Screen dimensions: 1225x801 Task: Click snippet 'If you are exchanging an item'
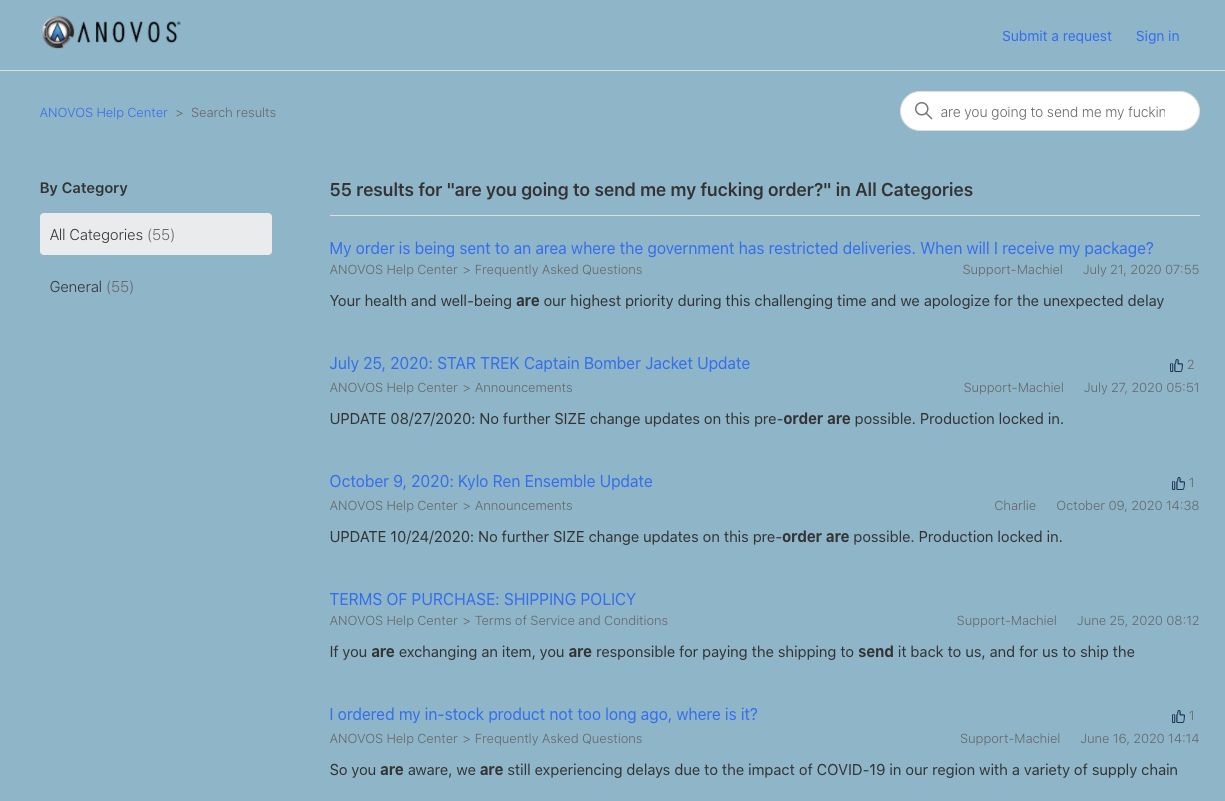pos(732,652)
